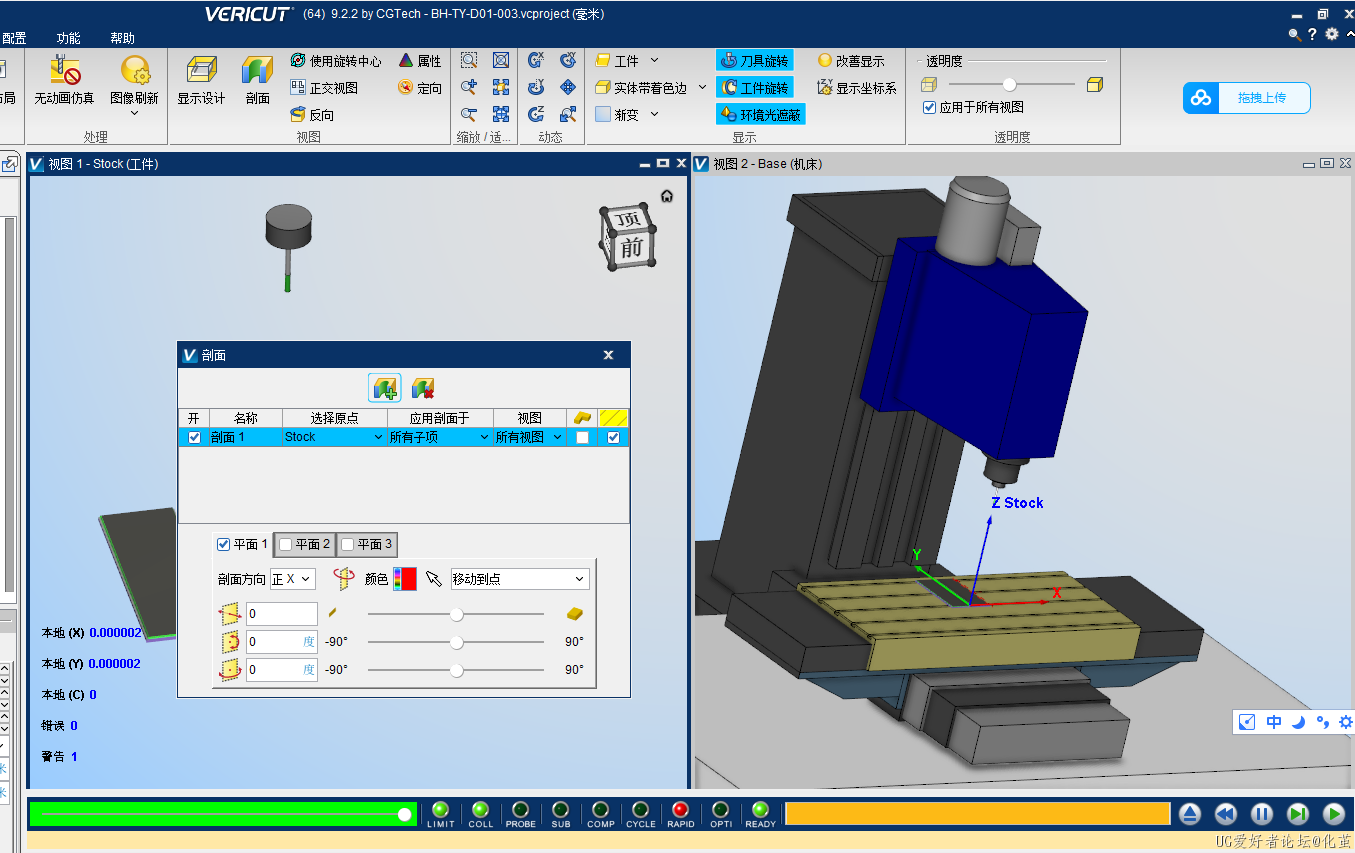Expand the 实体带着色边 shading dropdown
Viewport: 1355px width, 853px height.
(x=702, y=88)
